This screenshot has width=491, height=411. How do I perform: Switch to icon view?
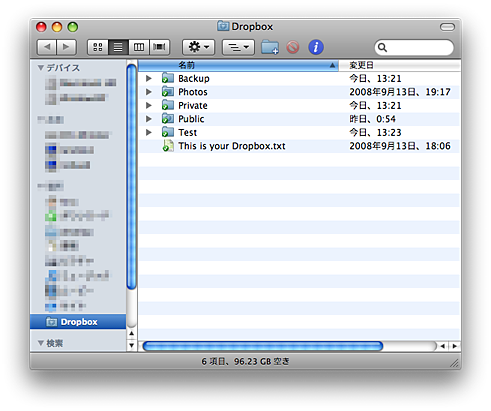(x=98, y=47)
